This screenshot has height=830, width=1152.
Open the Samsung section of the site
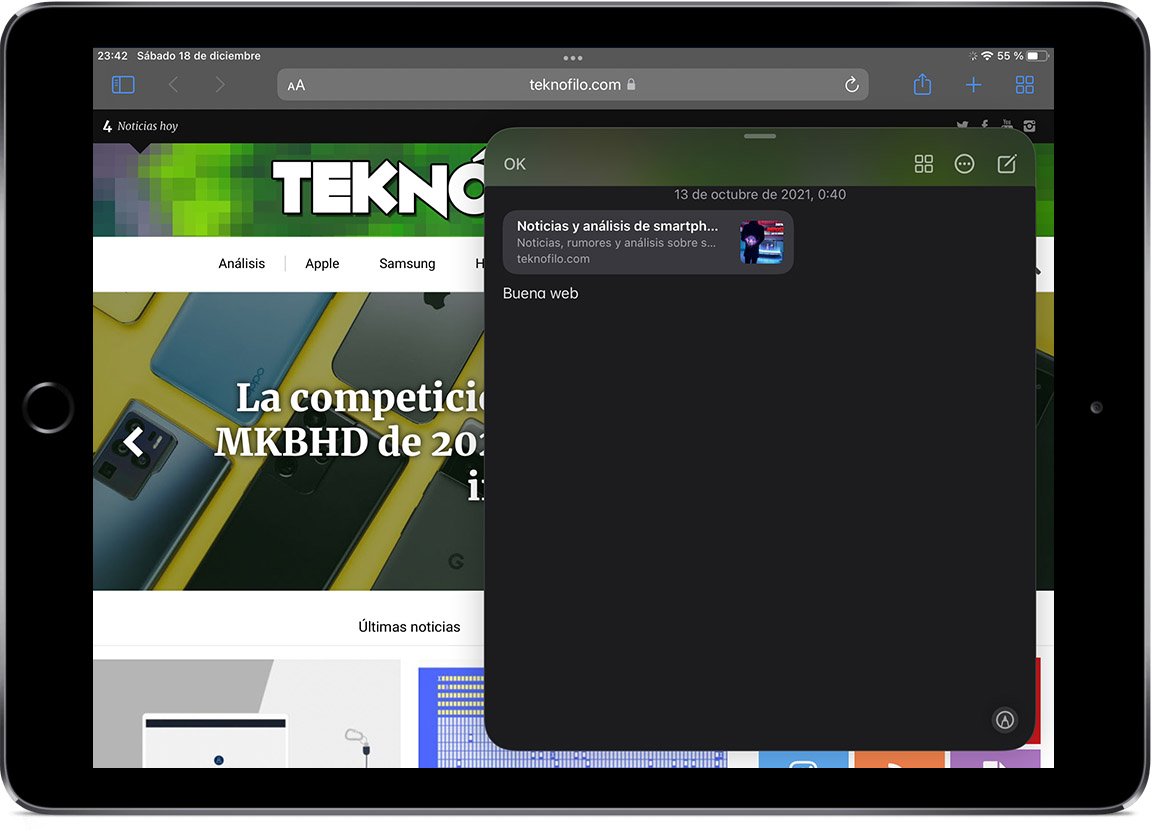[x=407, y=264]
